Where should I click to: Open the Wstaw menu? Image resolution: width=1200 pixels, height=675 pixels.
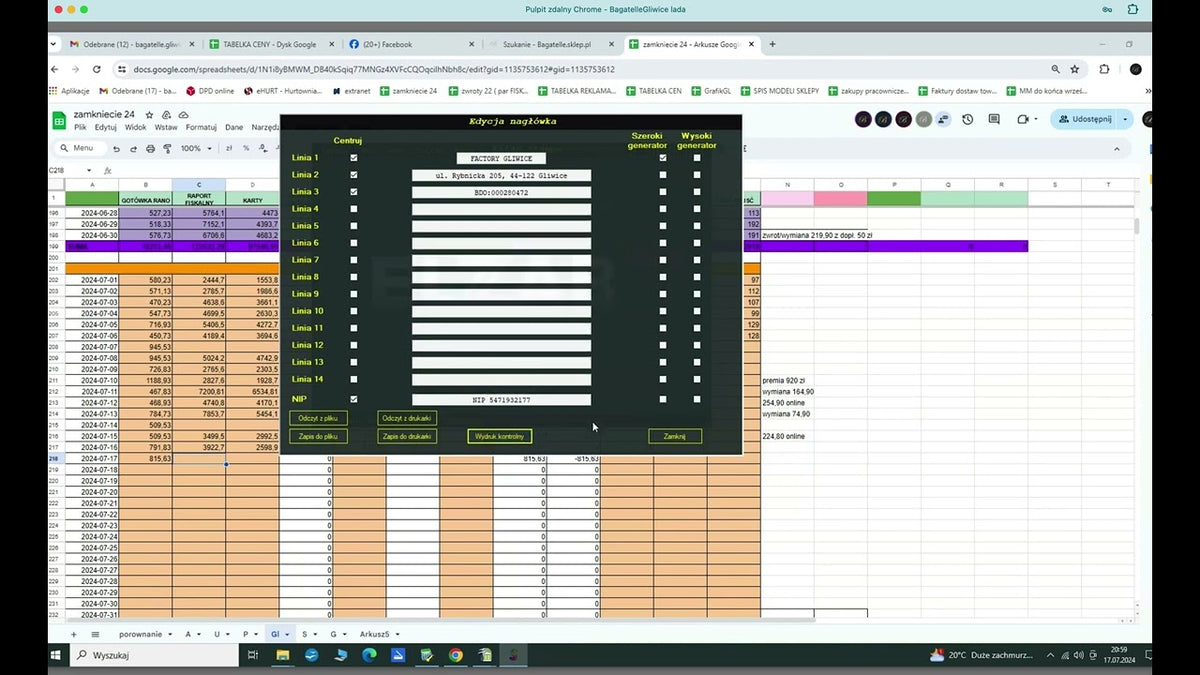(166, 128)
